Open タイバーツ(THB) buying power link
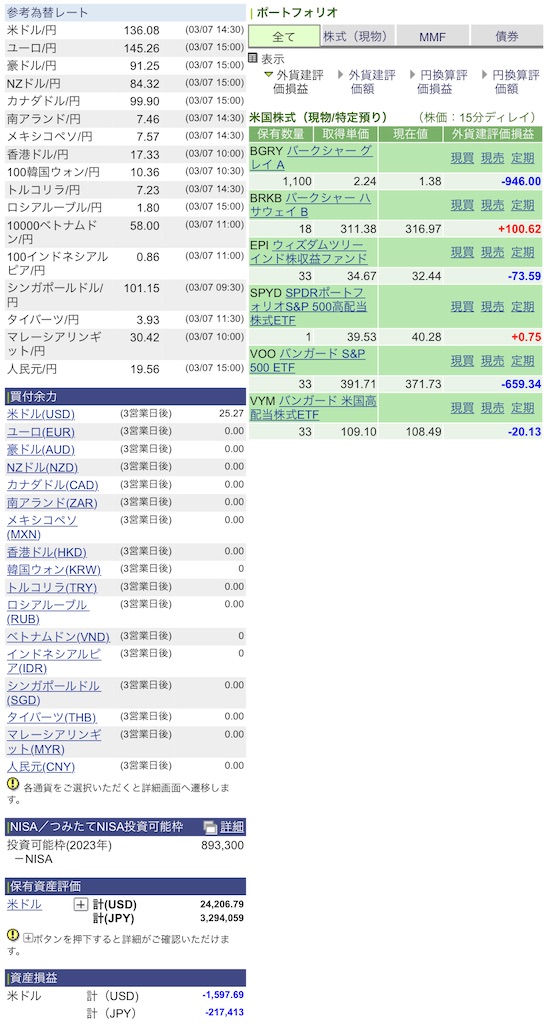The width and height of the screenshot is (546, 1024). pyautogui.click(x=52, y=717)
